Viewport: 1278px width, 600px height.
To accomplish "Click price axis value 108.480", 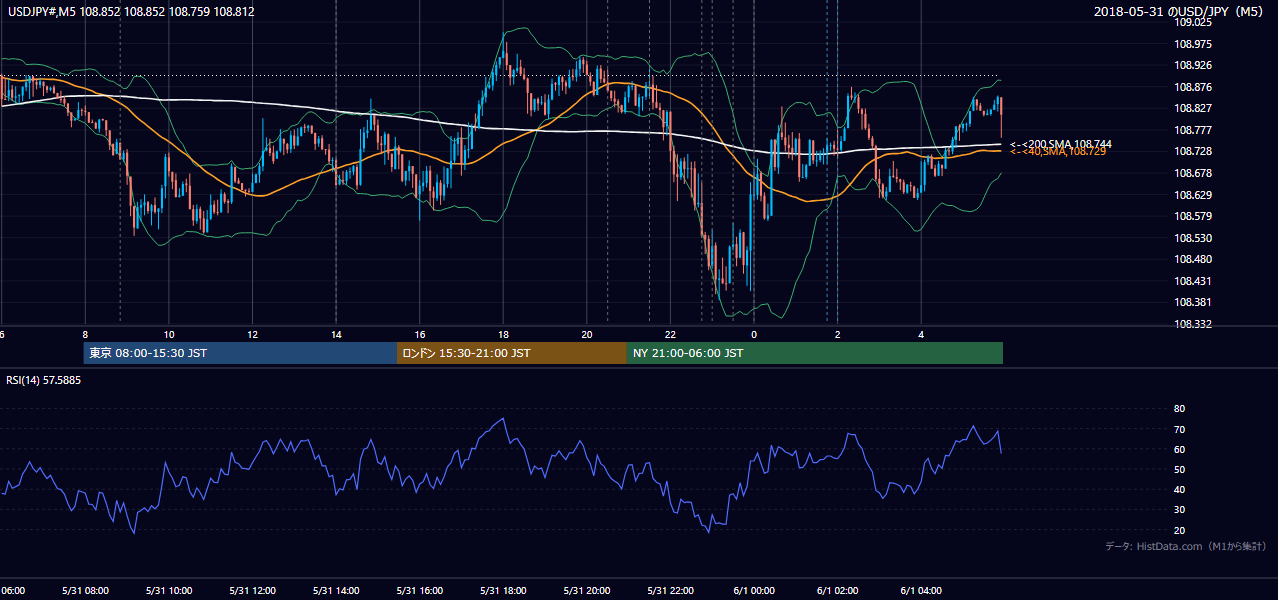I will [x=1194, y=259].
